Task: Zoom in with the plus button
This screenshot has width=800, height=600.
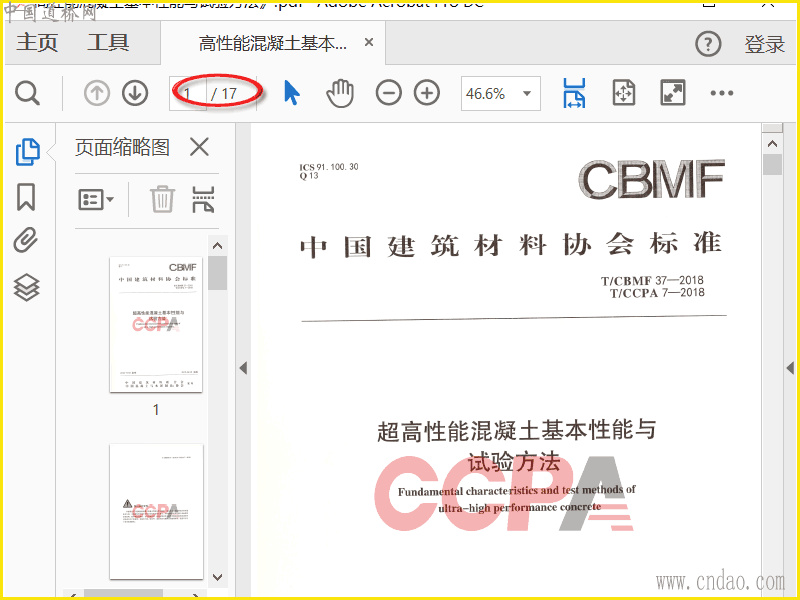Action: (427, 93)
